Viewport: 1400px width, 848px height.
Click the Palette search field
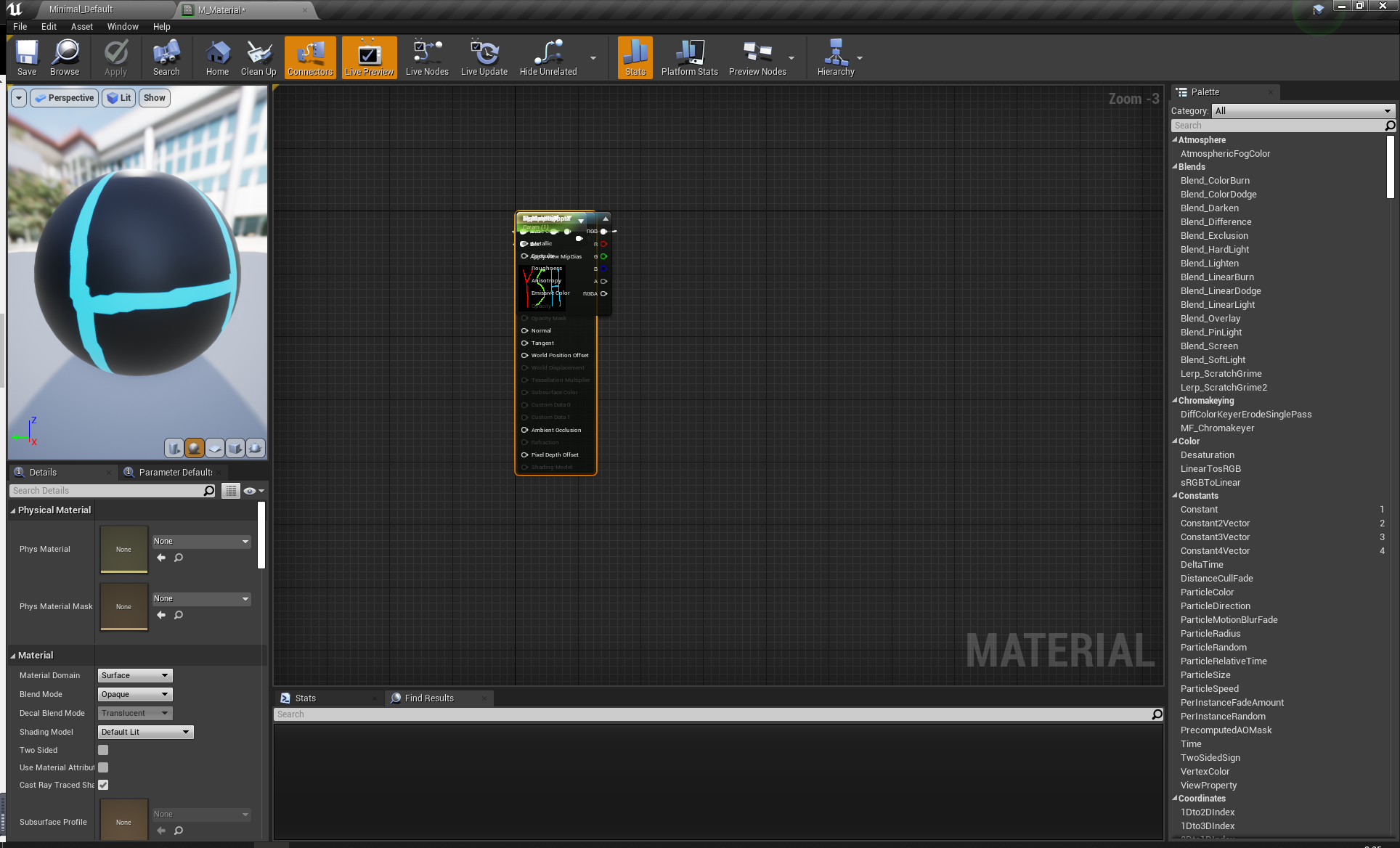[1278, 125]
